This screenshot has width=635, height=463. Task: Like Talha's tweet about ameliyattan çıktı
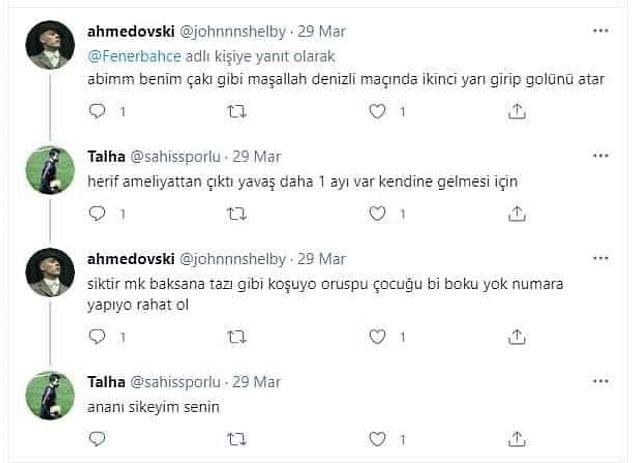tap(377, 213)
